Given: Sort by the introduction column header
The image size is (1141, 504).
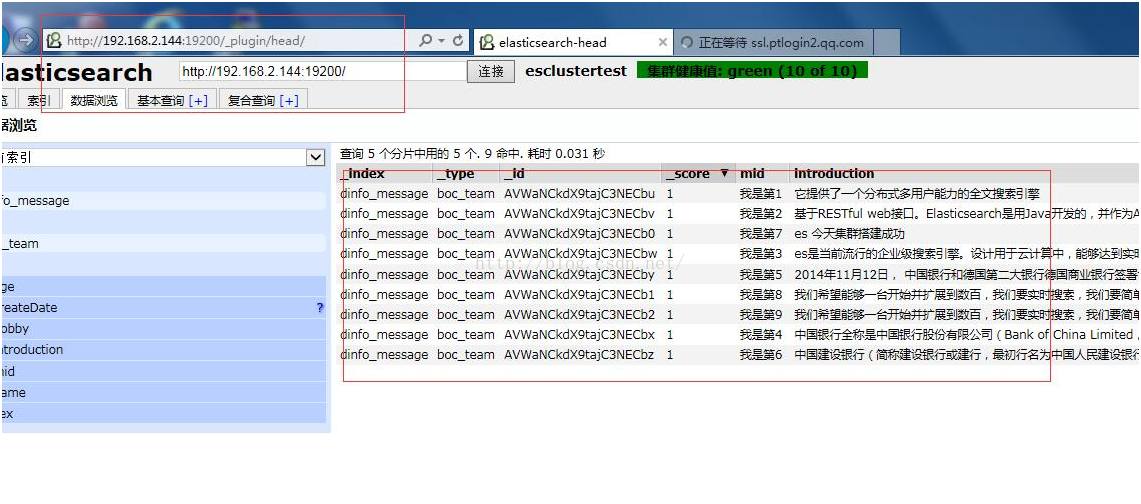Looking at the screenshot, I should (965, 173).
